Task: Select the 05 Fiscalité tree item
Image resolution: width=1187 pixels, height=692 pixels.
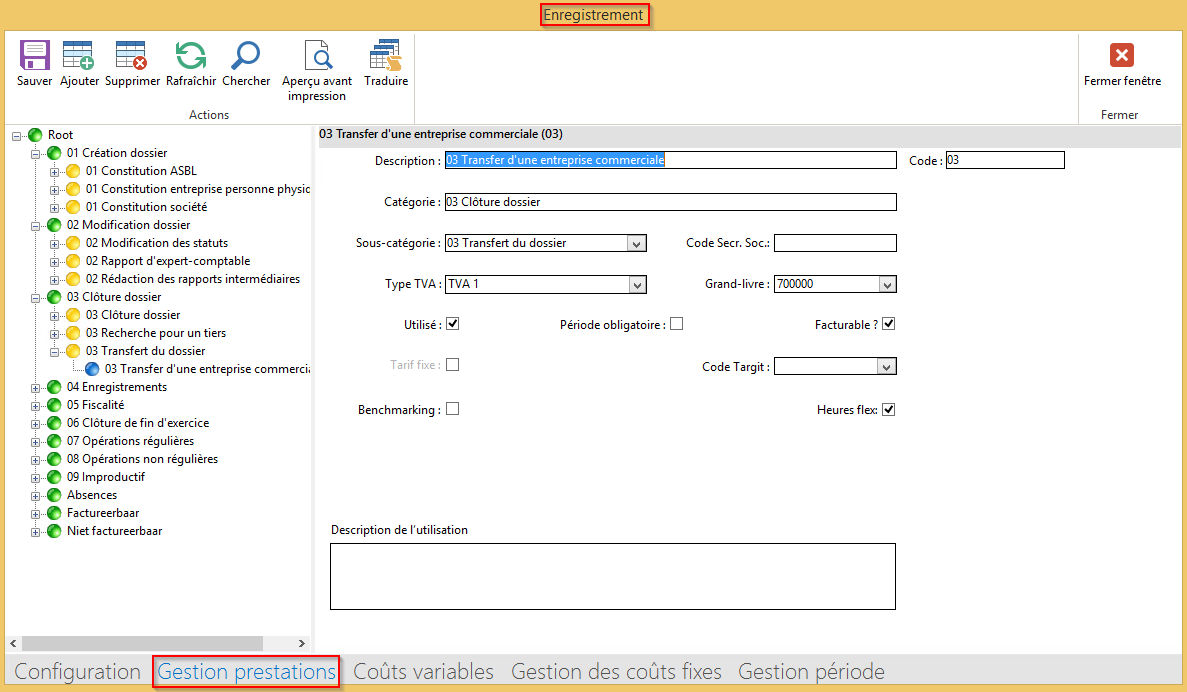Action: click(95, 405)
